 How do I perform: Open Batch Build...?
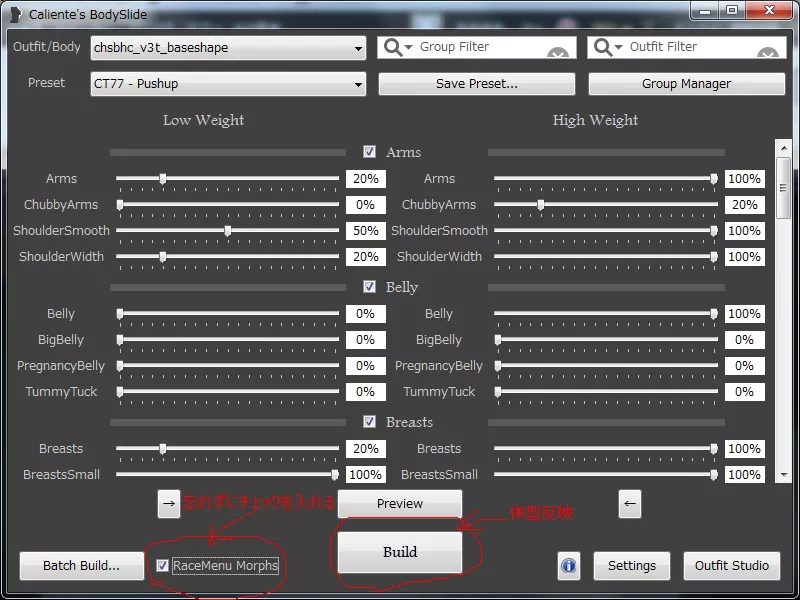82,566
